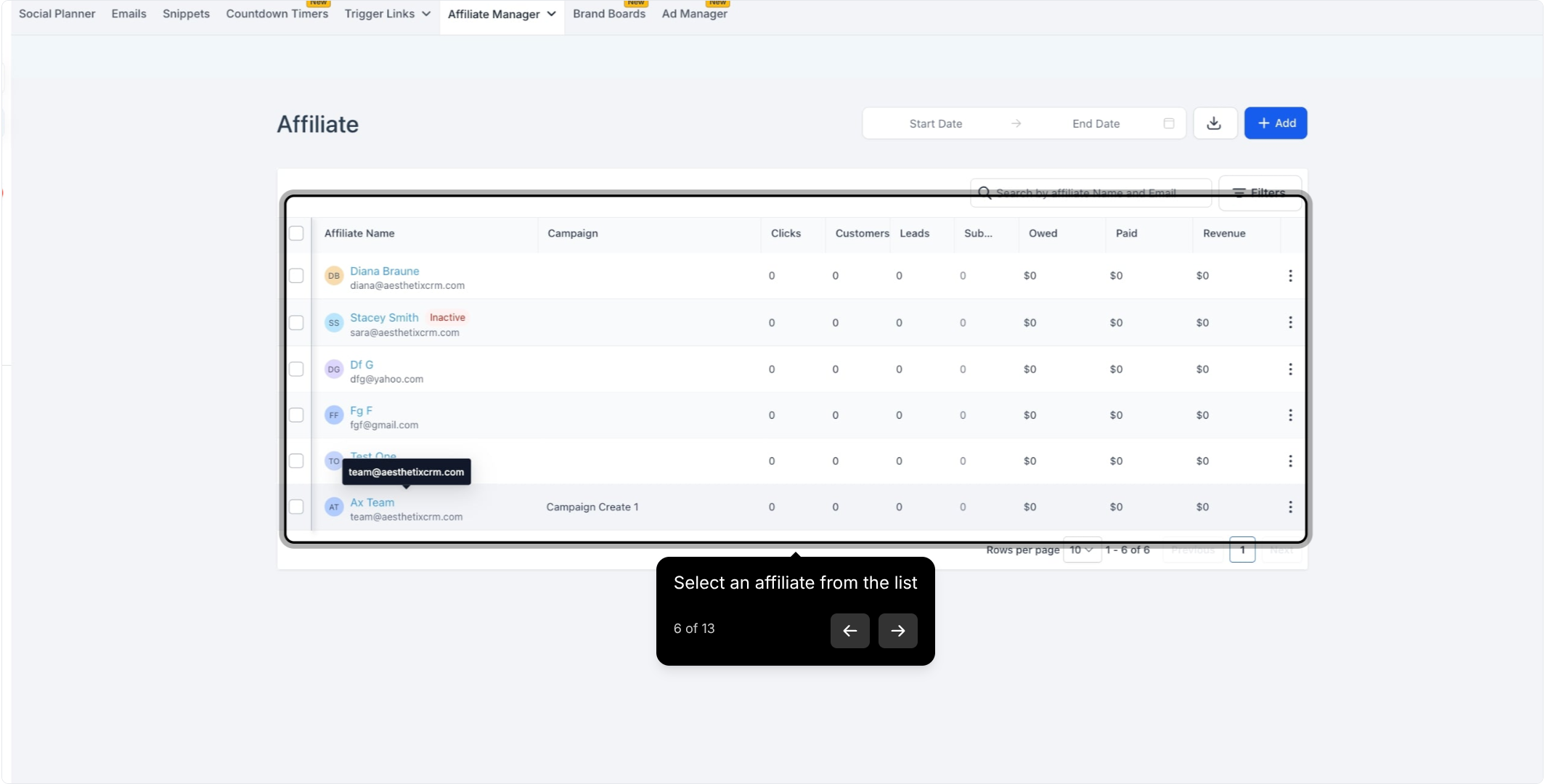
Task: Open the Social Planner tab
Action: point(57,14)
